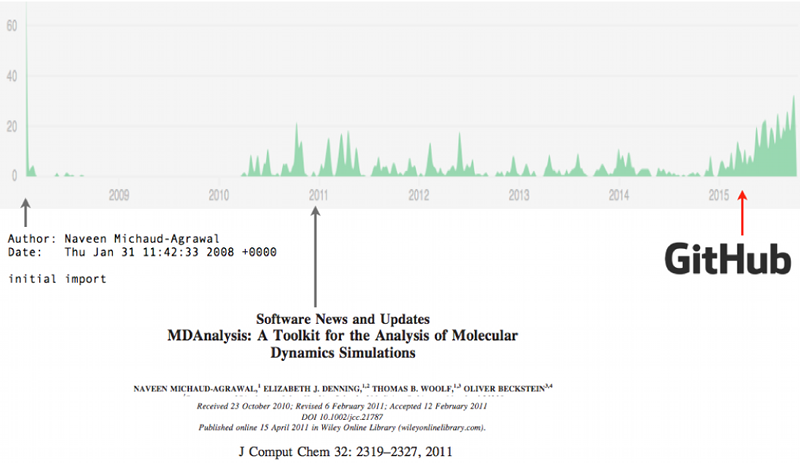Click the 2010 year label on chart axis

[219, 195]
